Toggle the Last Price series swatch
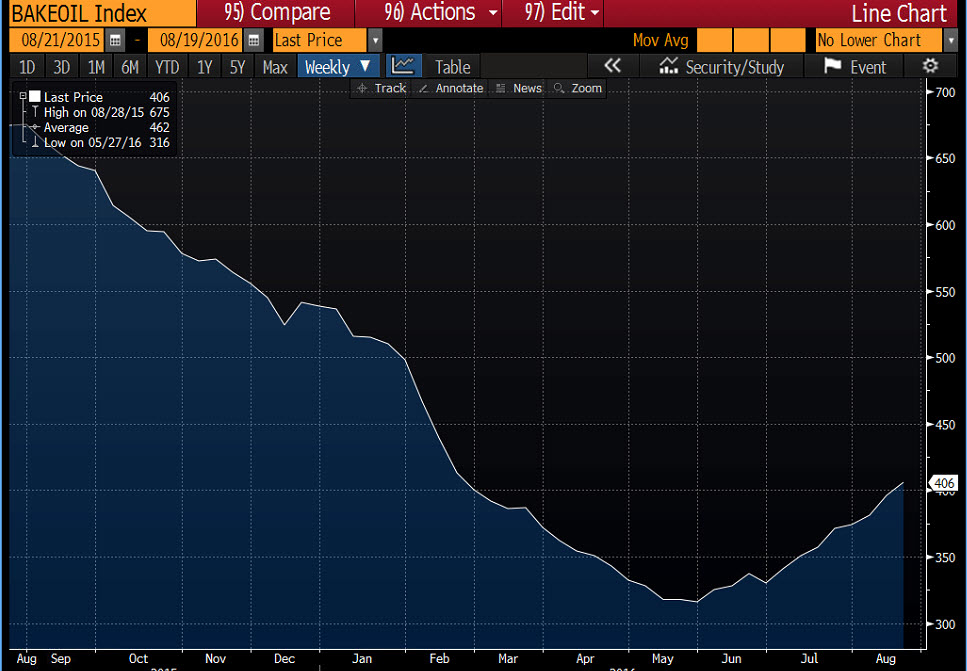This screenshot has height=671, width=967. click(x=35, y=97)
